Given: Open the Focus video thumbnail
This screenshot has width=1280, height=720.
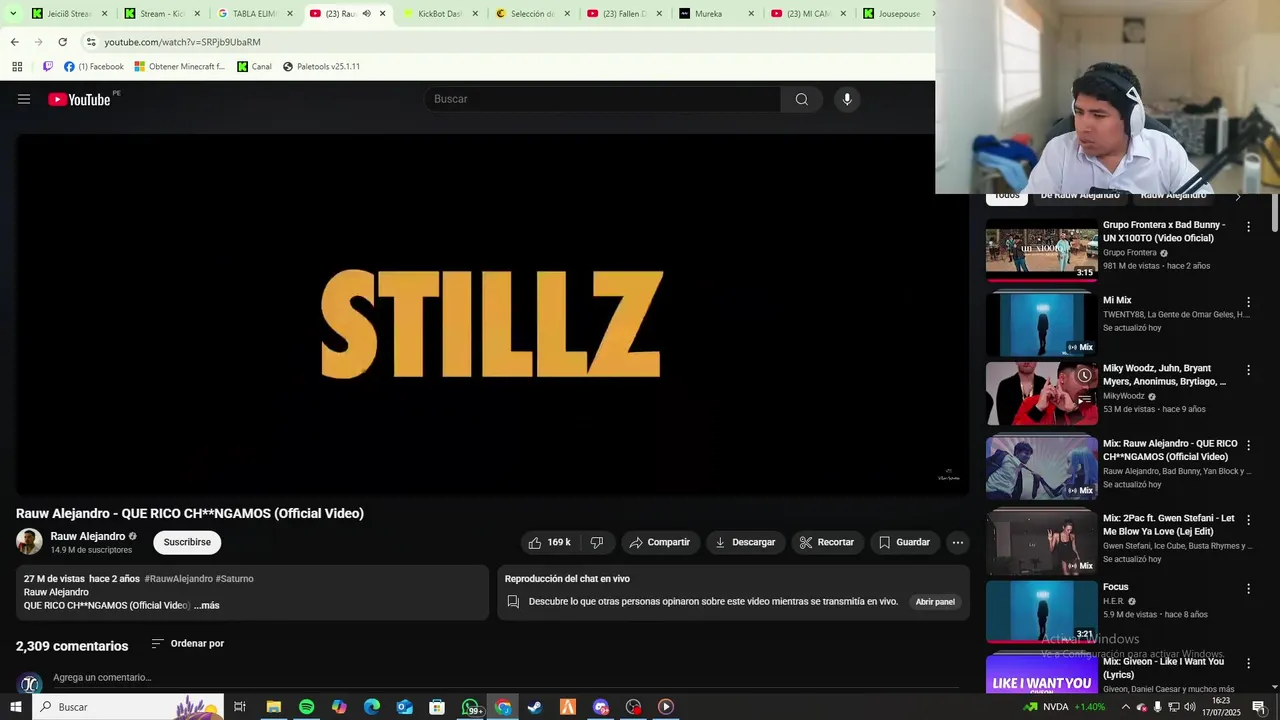Looking at the screenshot, I should coord(1041,612).
